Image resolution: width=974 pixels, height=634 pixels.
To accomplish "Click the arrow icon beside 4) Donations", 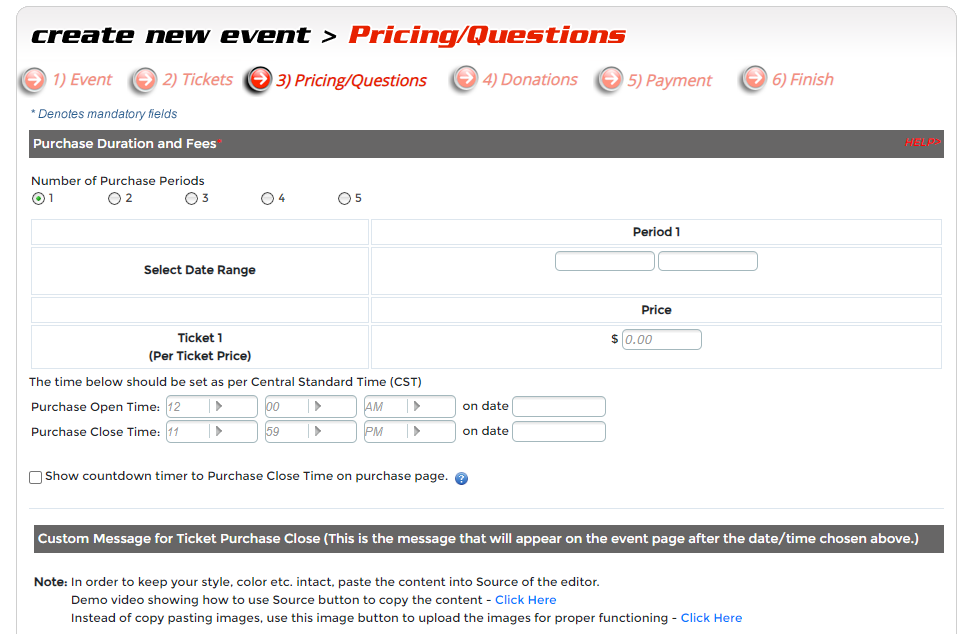I will (x=465, y=79).
